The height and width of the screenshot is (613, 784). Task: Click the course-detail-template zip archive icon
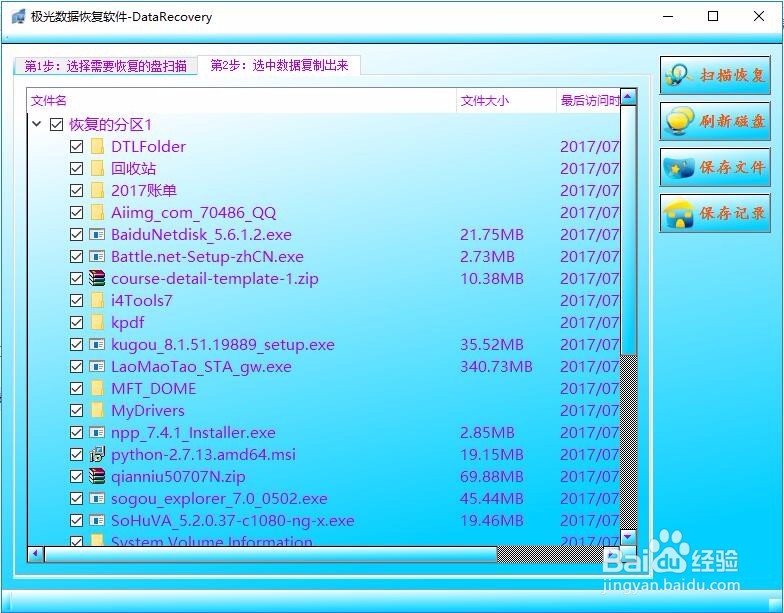(97, 278)
